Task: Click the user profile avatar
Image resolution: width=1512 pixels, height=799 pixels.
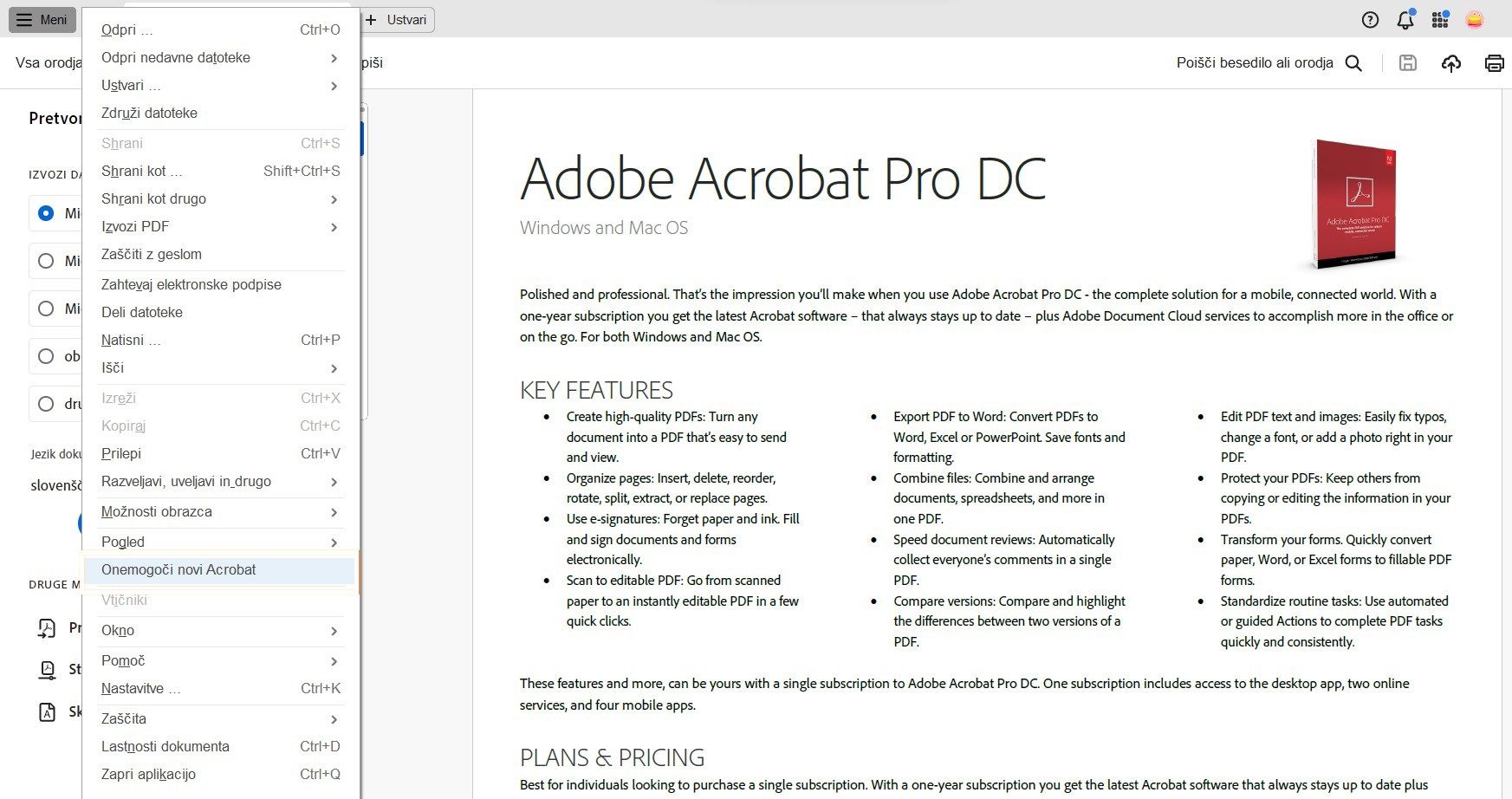Action: pyautogui.click(x=1475, y=20)
